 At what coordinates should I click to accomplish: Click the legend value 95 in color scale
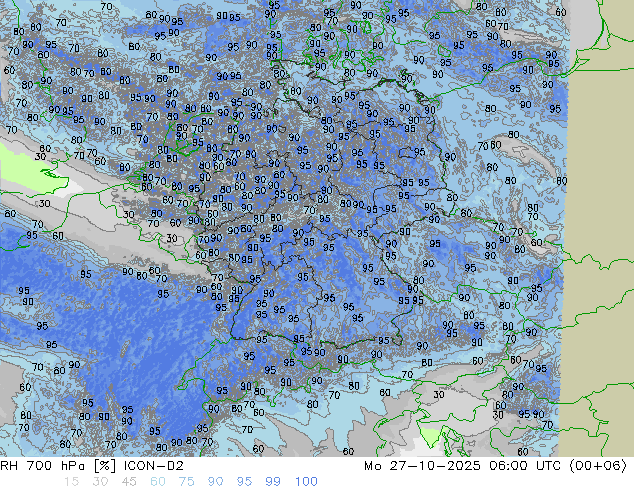coord(244,482)
